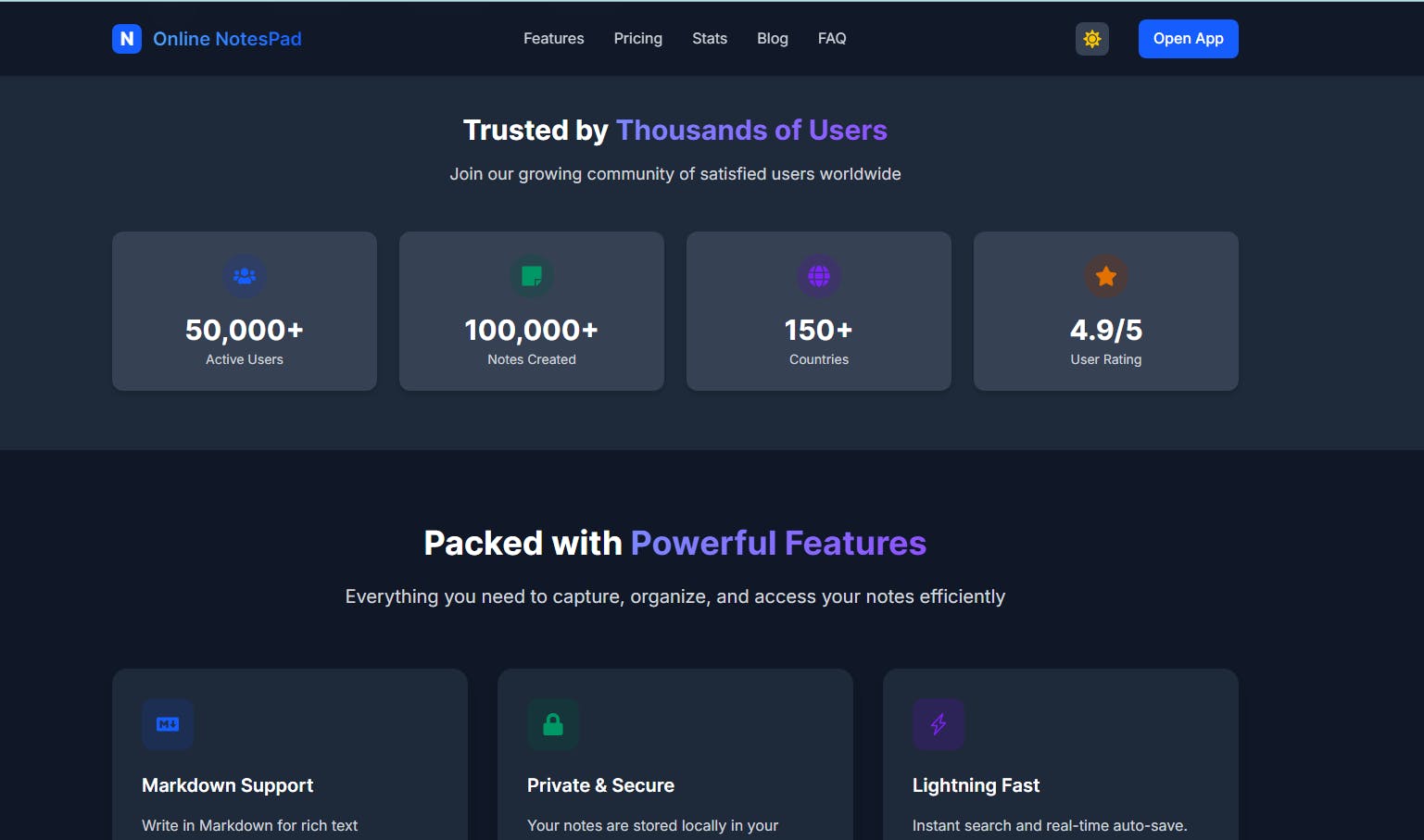Click the Active Users people icon
The width and height of the screenshot is (1424, 840).
click(245, 276)
